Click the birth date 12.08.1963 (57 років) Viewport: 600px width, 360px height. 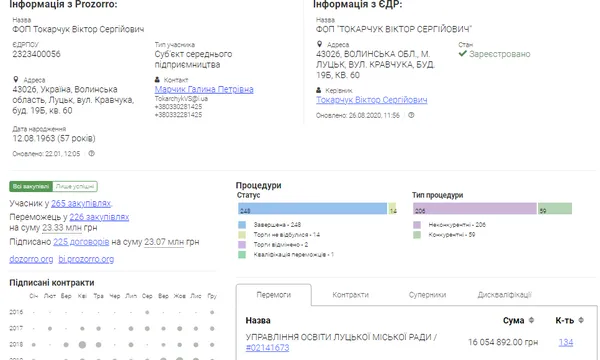54,138
